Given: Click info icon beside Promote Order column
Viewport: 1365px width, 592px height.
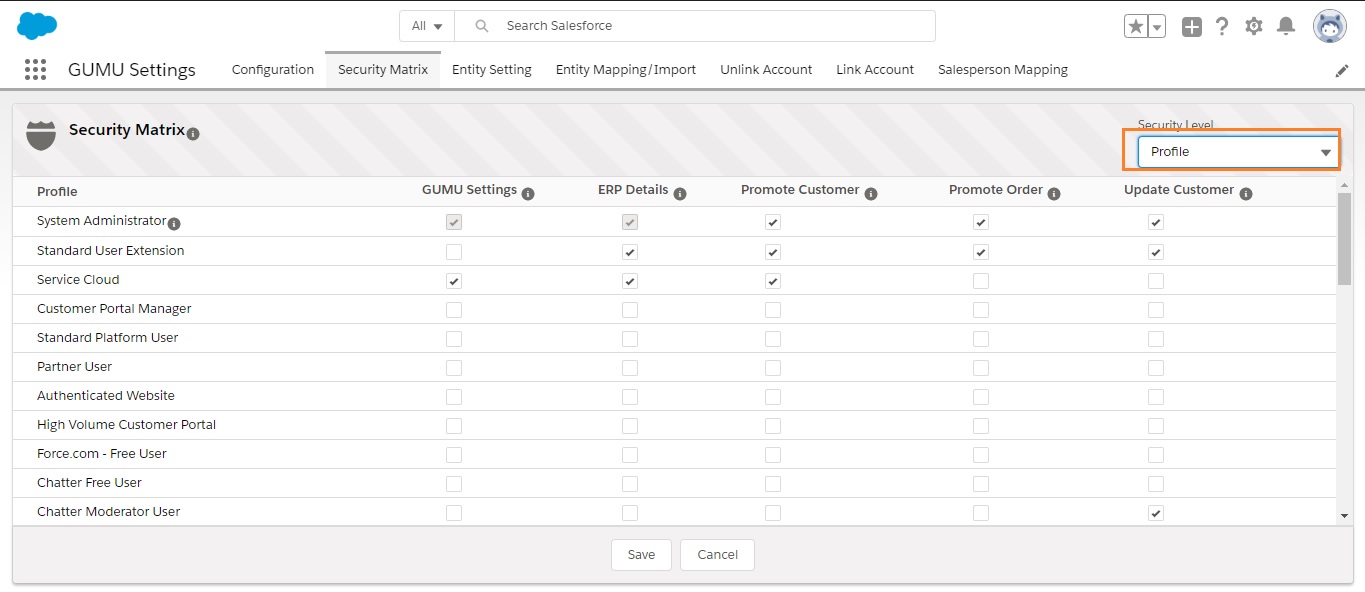Looking at the screenshot, I should click(1054, 194).
